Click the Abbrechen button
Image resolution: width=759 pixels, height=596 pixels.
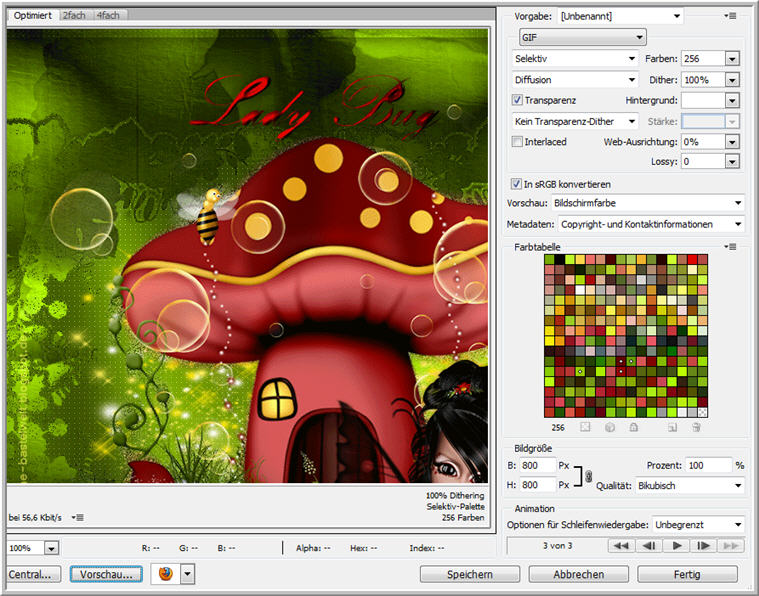pyautogui.click(x=578, y=574)
